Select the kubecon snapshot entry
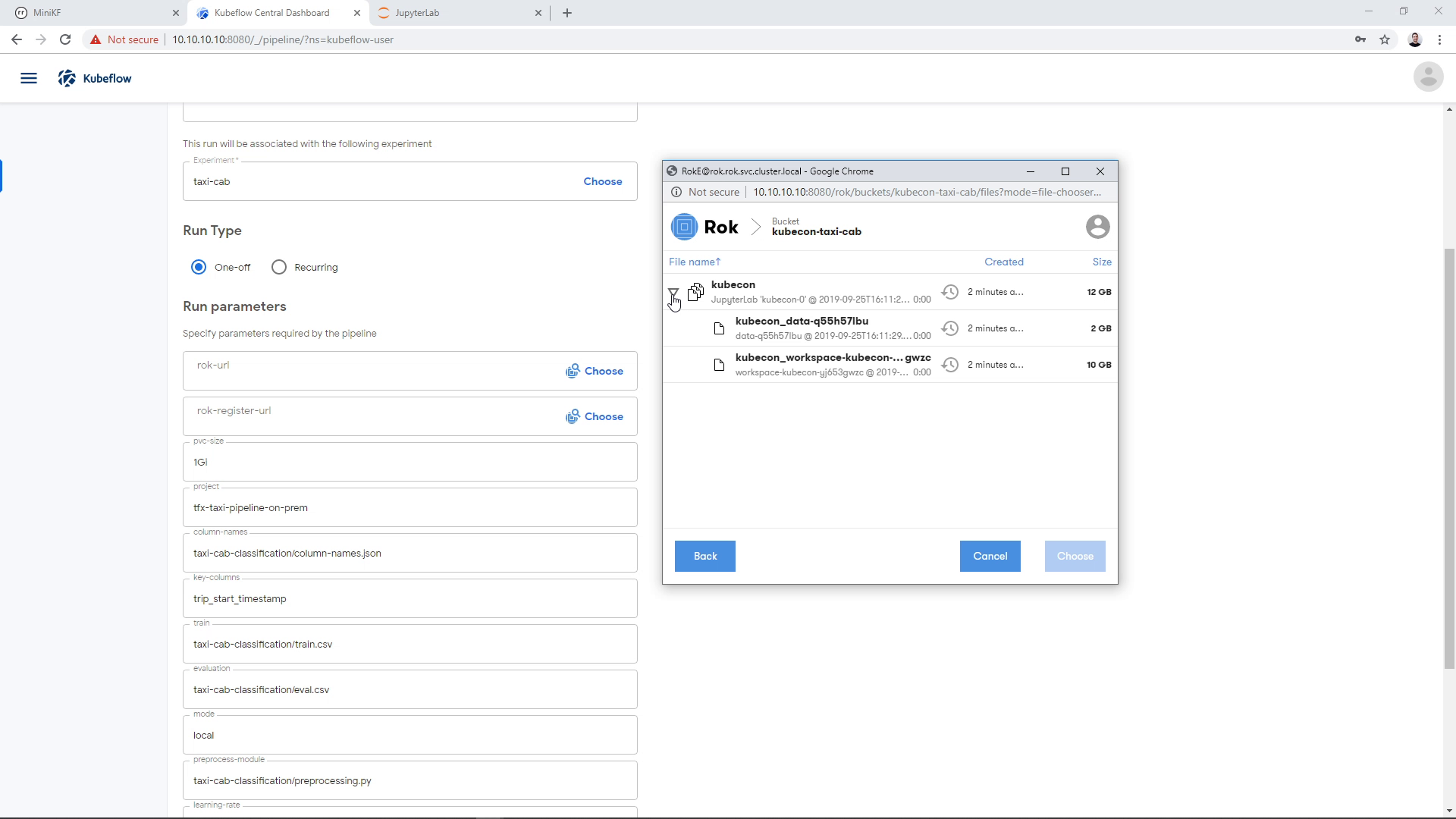 pos(890,292)
